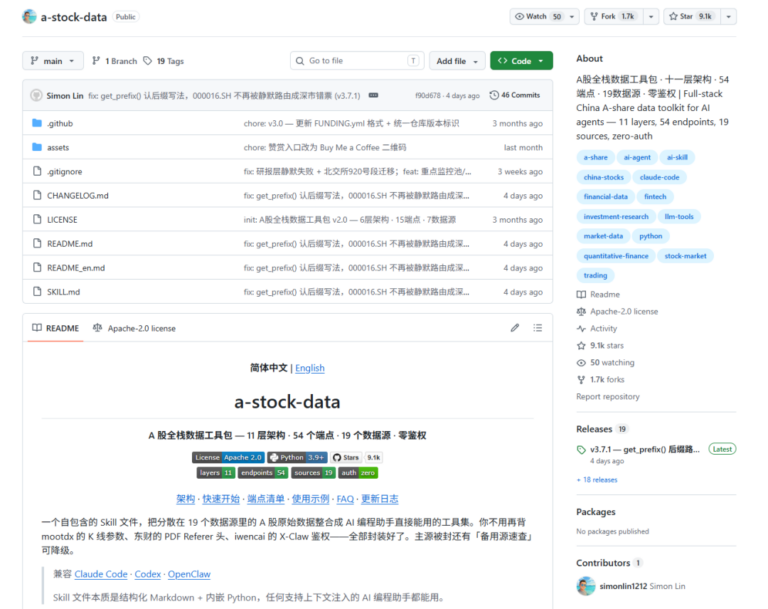This screenshot has width=768, height=609.
Task: Open the Contributors heading link
Action: coord(603,562)
